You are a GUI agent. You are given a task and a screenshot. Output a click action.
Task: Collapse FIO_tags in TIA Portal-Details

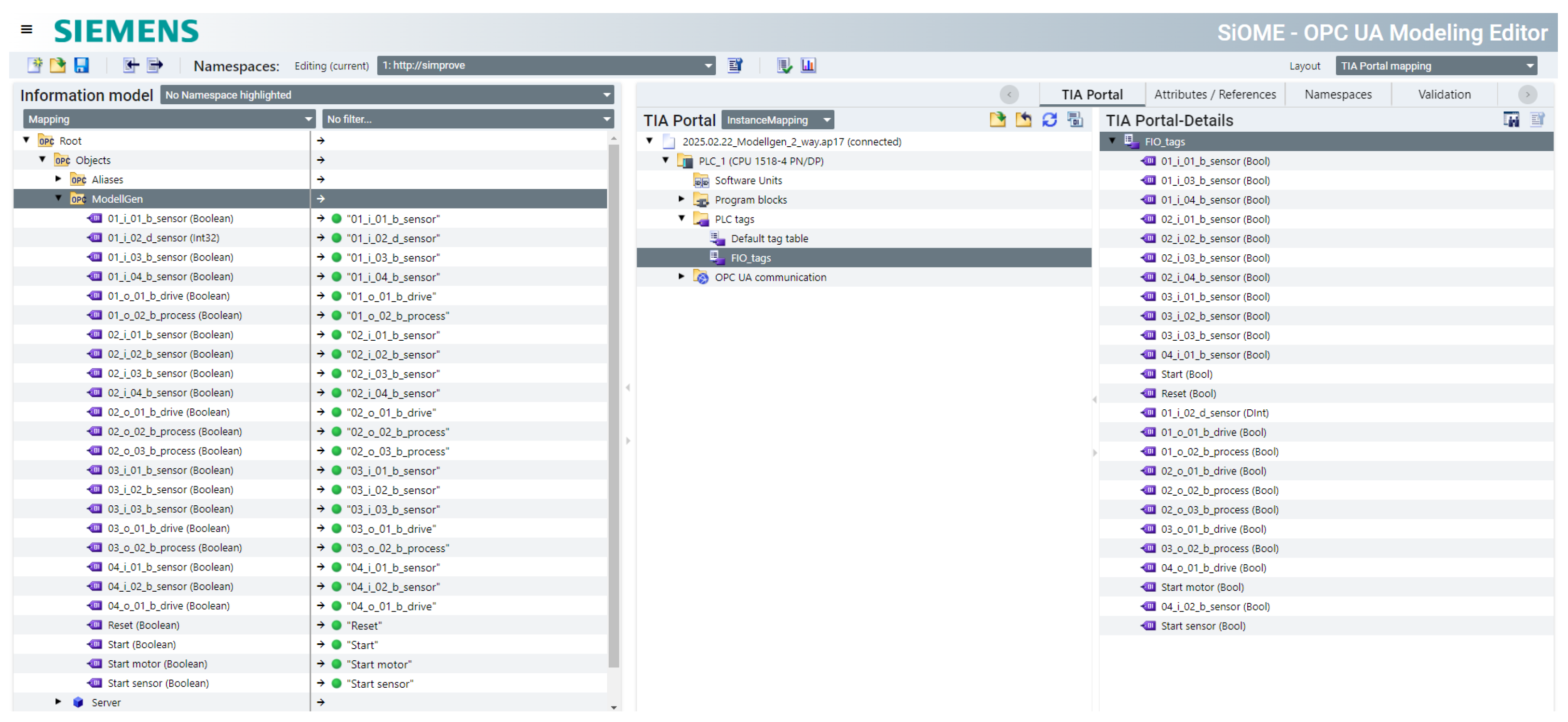tap(1112, 141)
